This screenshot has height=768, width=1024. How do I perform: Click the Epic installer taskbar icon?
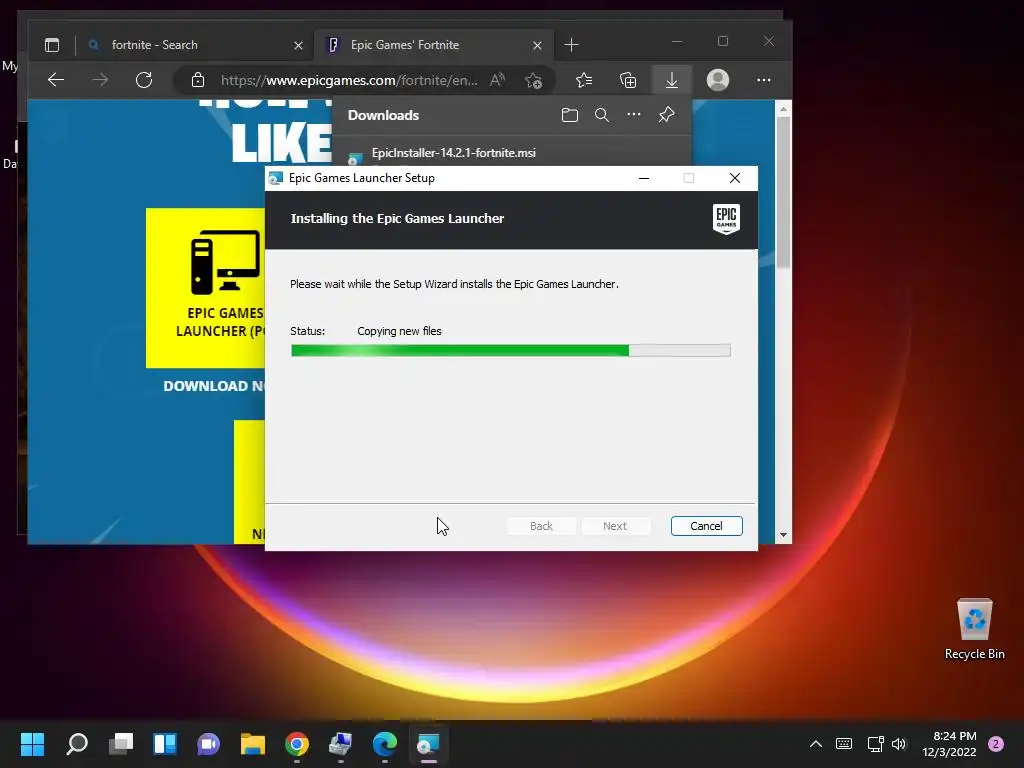click(428, 744)
